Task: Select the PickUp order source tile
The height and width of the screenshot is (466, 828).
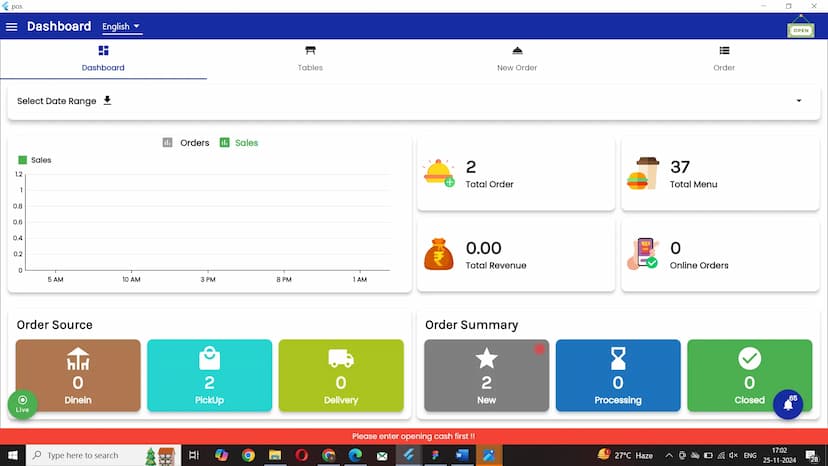Action: 209,375
